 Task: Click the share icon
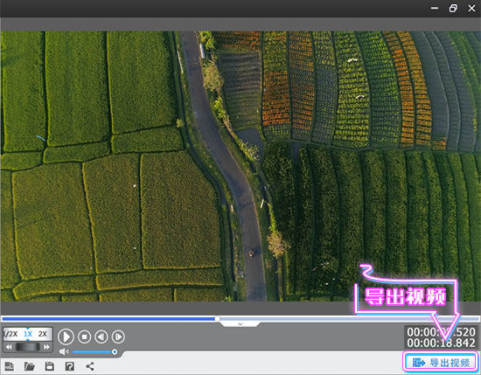click(90, 366)
